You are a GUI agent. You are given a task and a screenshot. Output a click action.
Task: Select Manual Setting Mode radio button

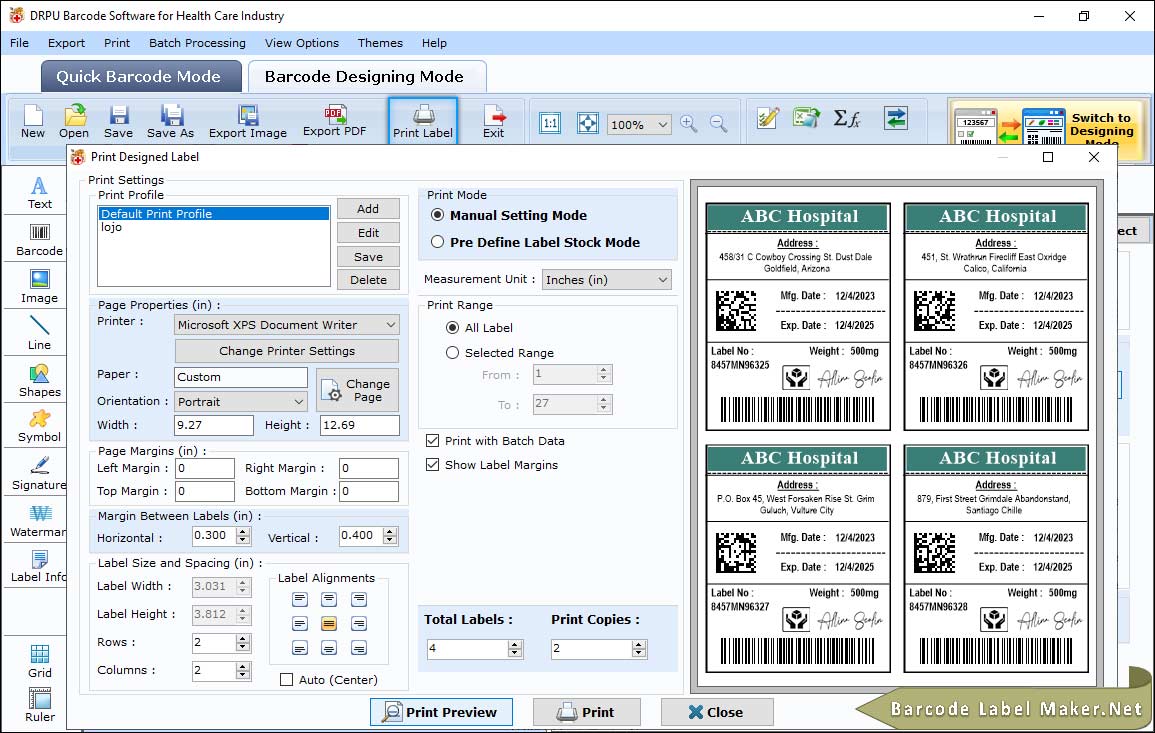click(x=438, y=215)
